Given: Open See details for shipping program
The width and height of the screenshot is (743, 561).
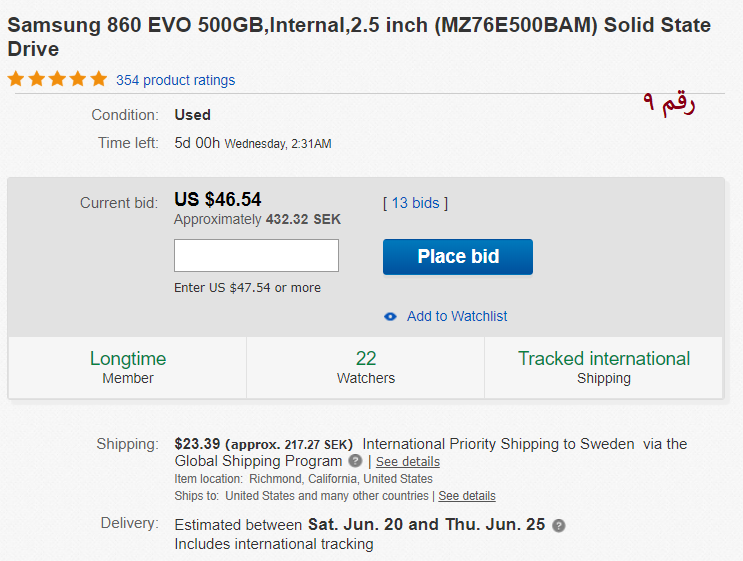Looking at the screenshot, I should (x=408, y=462).
